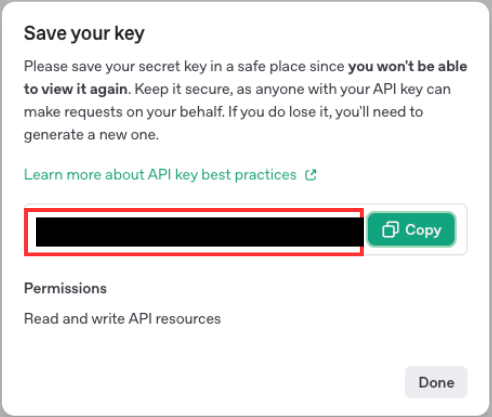Click the word "Copy" on green button
This screenshot has width=492, height=417.
click(x=423, y=230)
